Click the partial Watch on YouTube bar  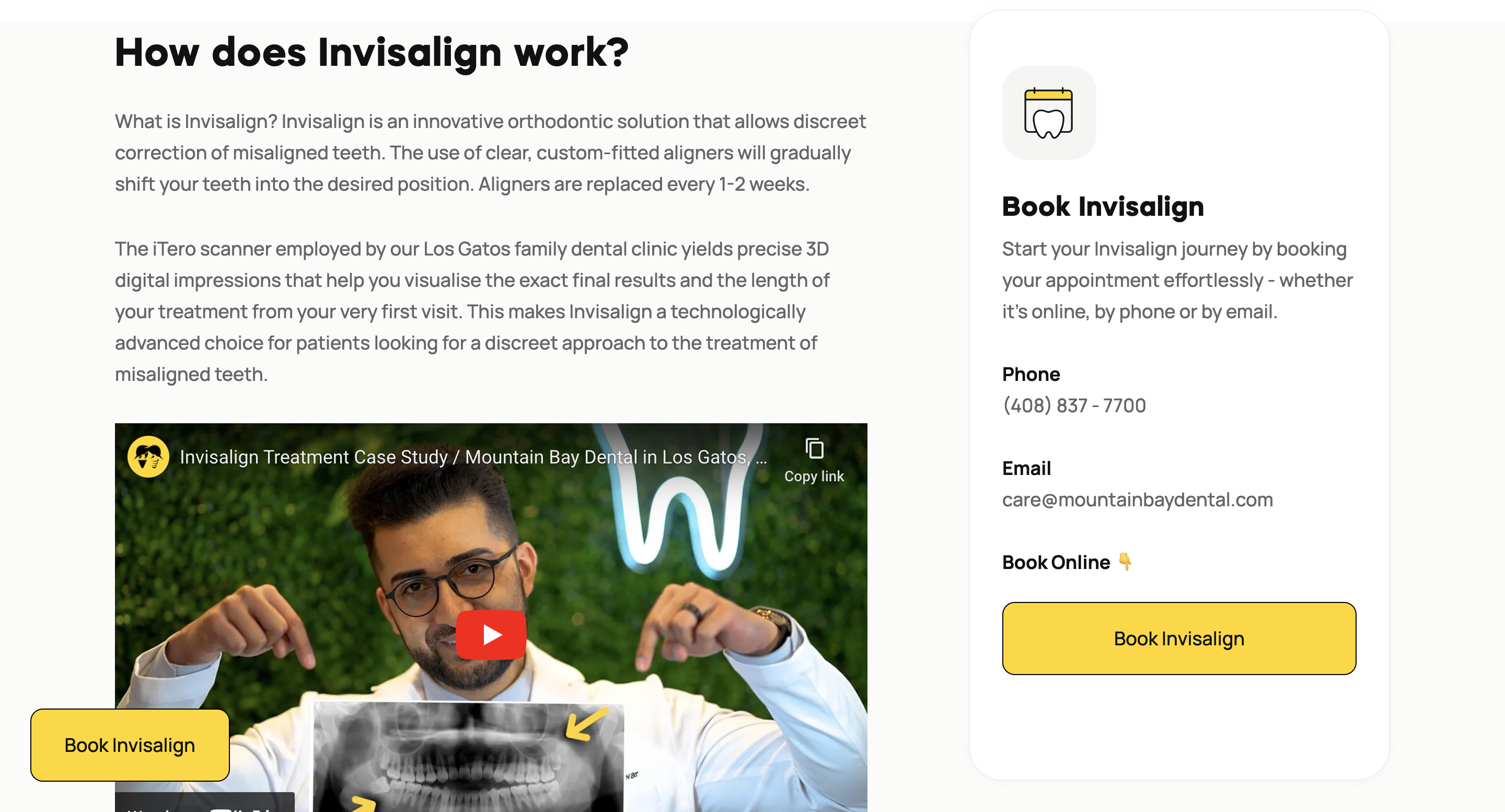(x=204, y=802)
